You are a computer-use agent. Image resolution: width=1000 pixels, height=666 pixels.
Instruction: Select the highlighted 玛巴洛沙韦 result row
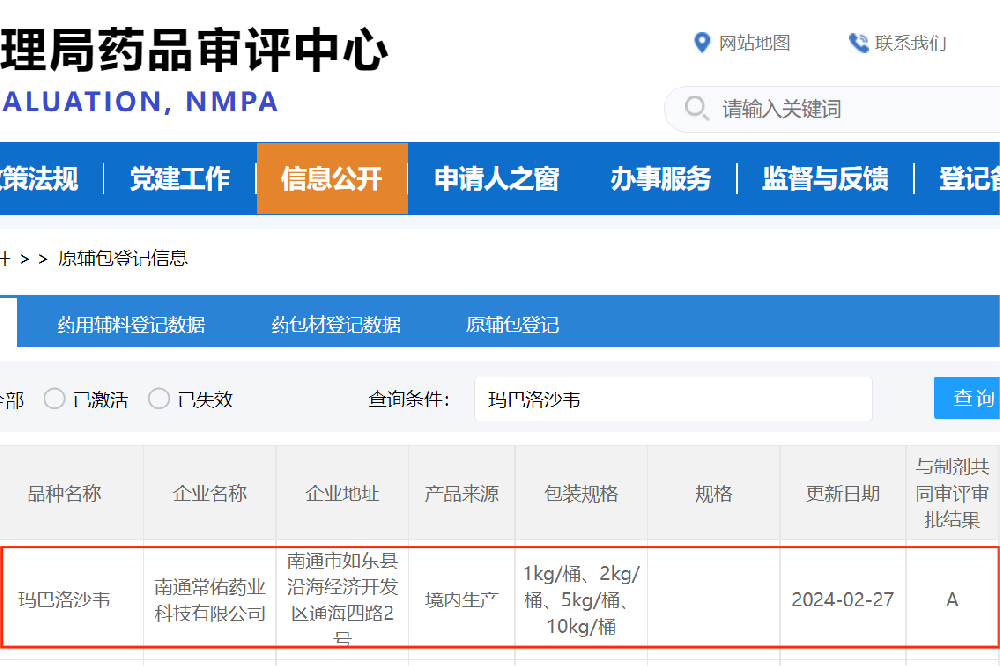500,597
